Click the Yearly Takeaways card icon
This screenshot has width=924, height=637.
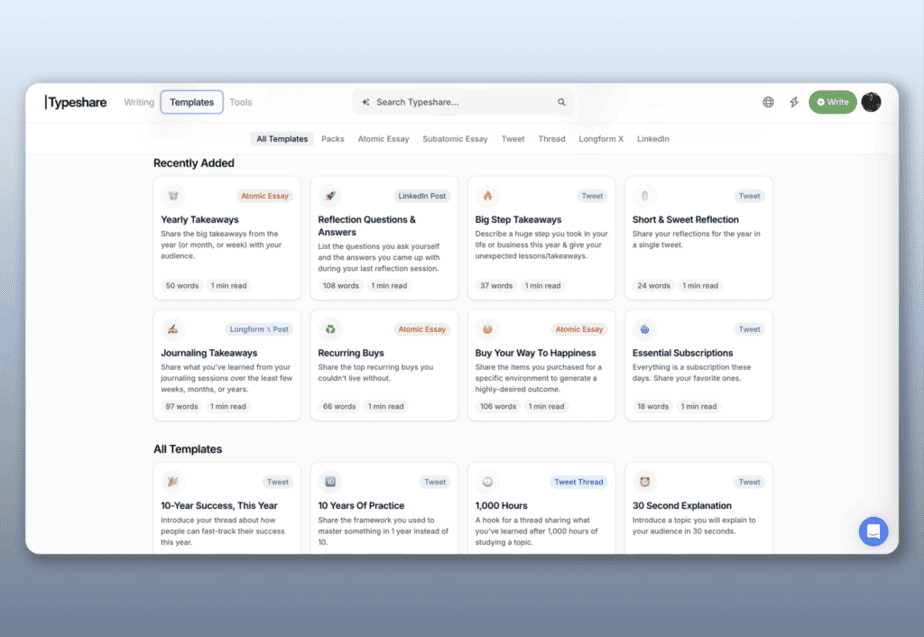pos(173,196)
